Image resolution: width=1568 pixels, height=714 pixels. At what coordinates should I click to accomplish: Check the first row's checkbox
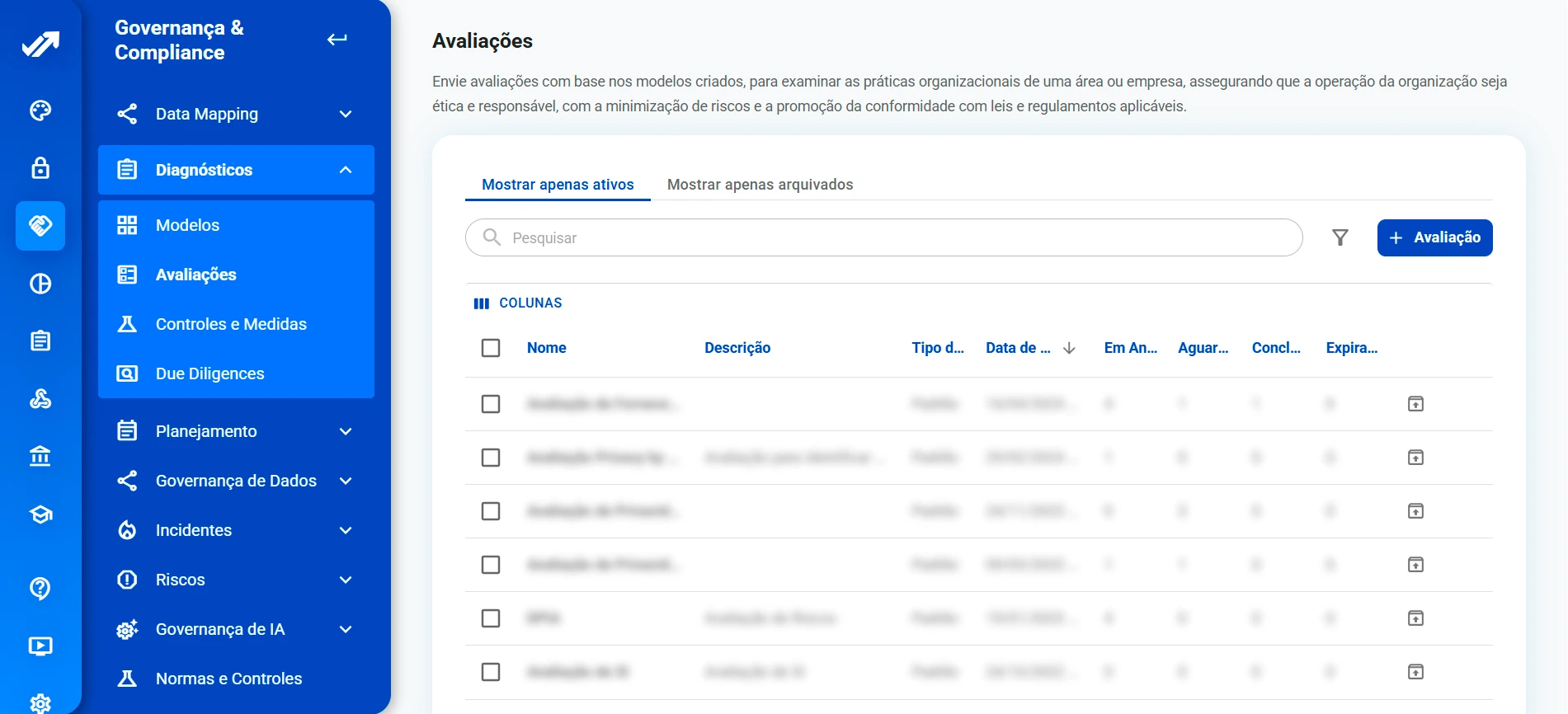491,404
